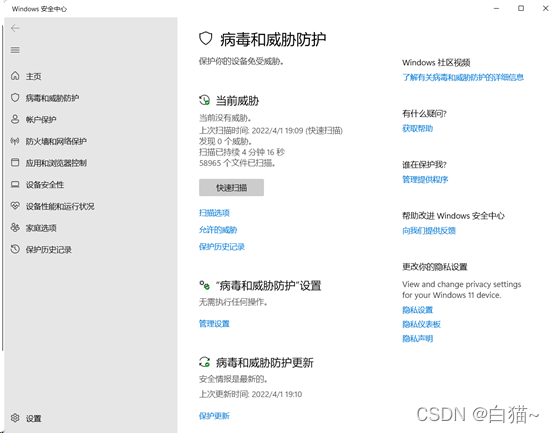Click the home icon beside 主页

[15, 76]
